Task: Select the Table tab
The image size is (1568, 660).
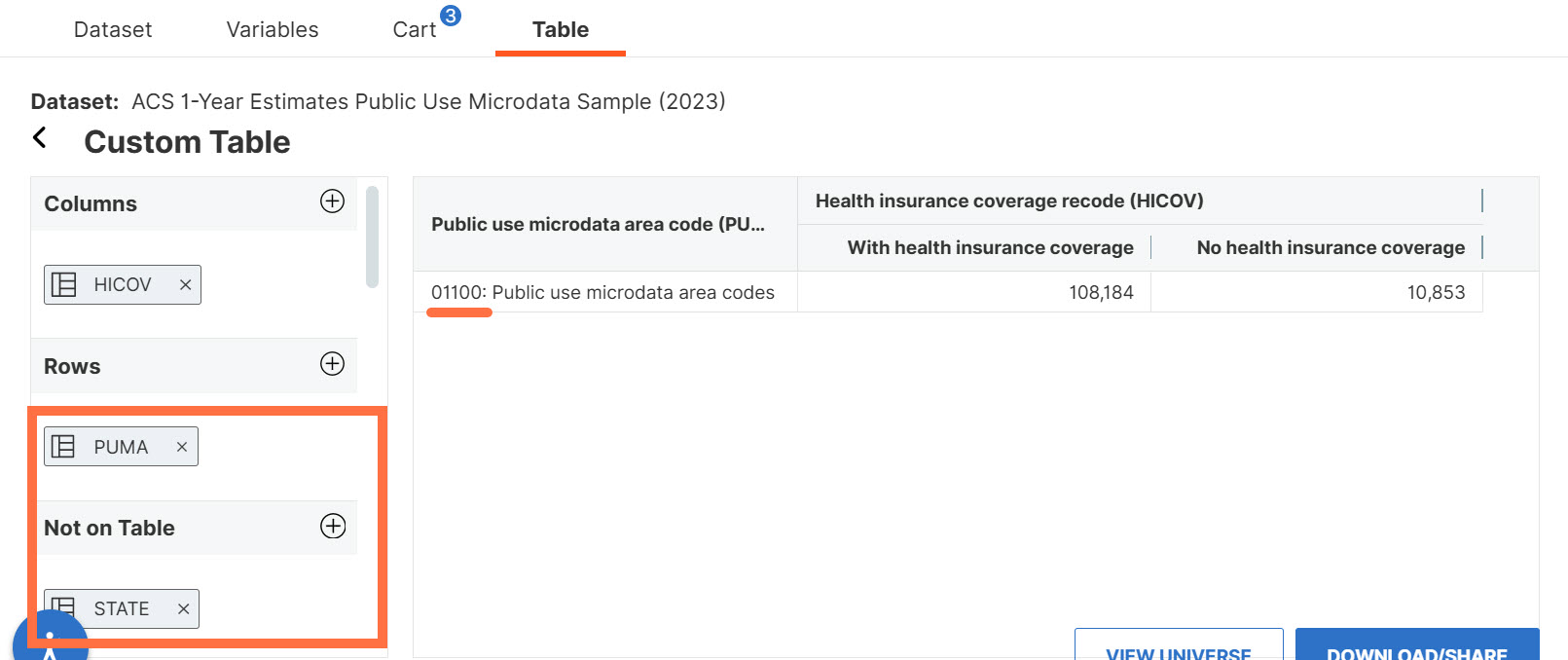Action: click(561, 29)
